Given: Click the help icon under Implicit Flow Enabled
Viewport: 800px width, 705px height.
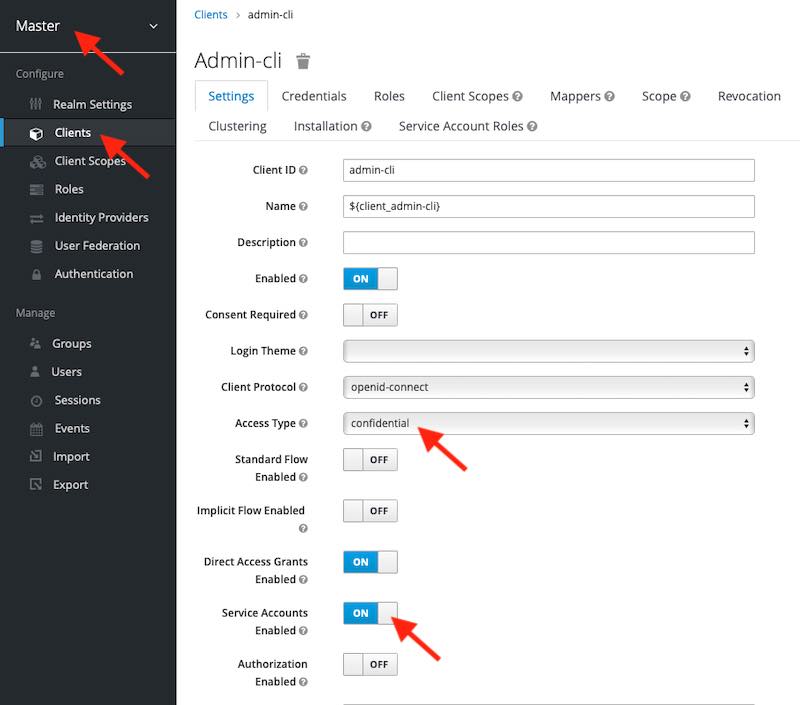Looking at the screenshot, I should tap(303, 528).
